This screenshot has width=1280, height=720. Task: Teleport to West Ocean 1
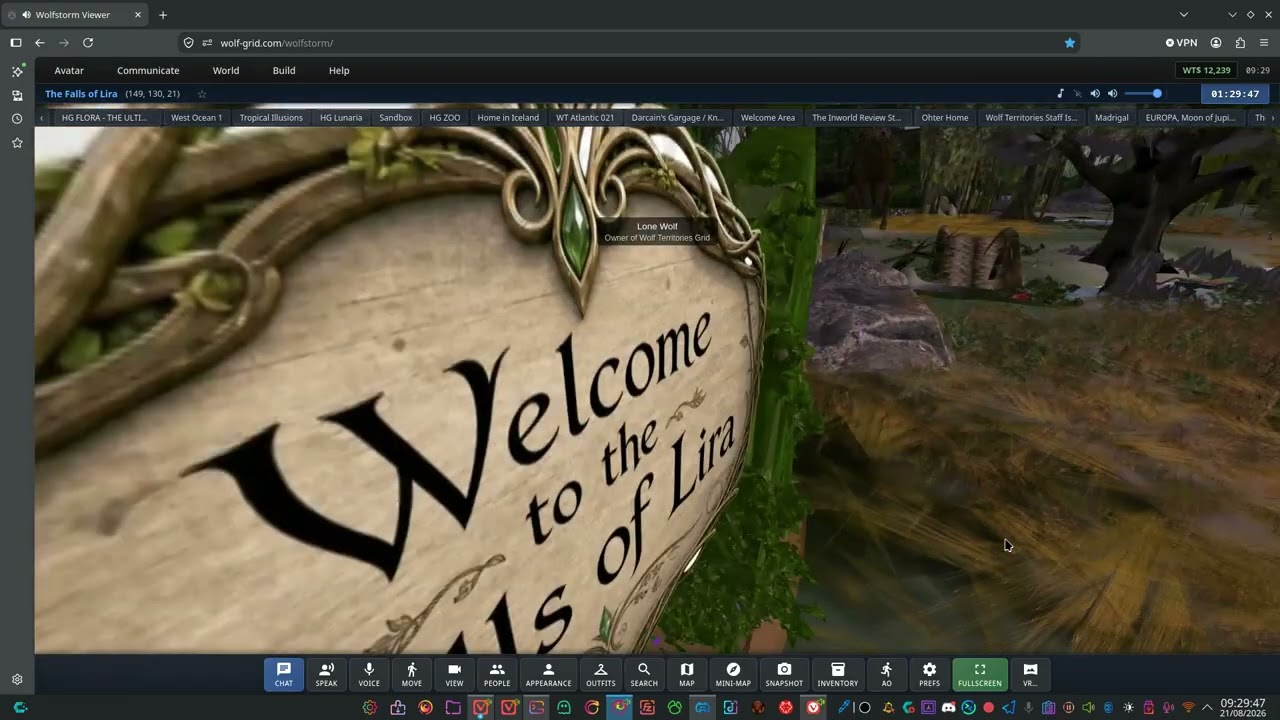point(196,117)
